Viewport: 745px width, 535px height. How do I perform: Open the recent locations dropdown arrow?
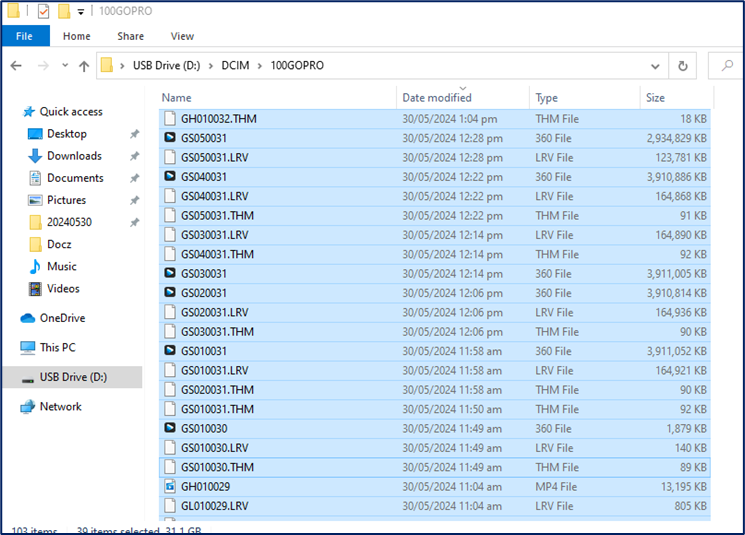(x=65, y=66)
